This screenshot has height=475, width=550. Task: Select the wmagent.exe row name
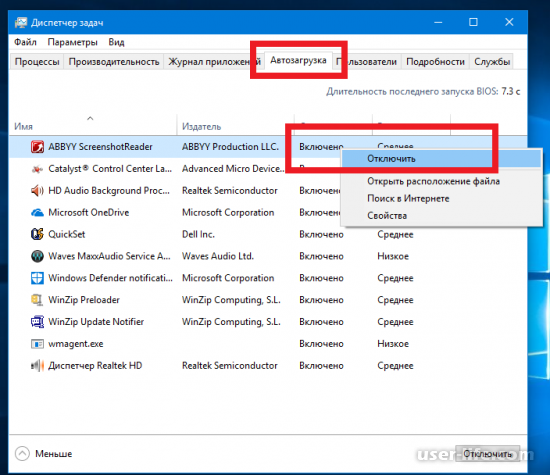(x=76, y=344)
